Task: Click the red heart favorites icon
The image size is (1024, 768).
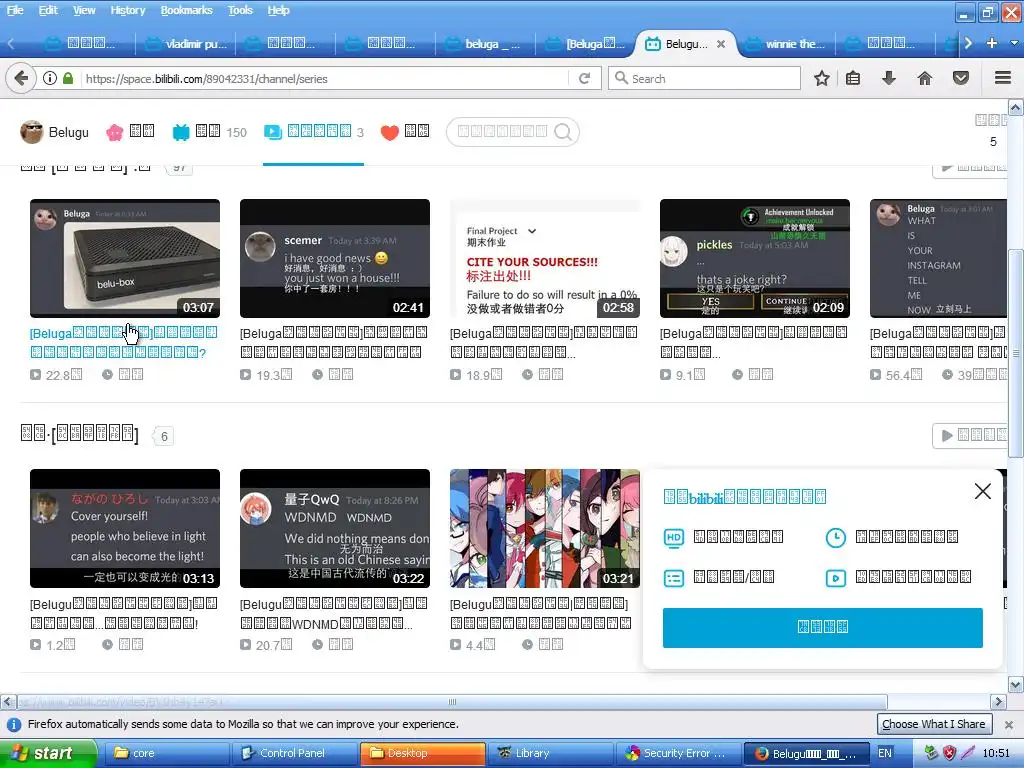Action: pos(390,133)
